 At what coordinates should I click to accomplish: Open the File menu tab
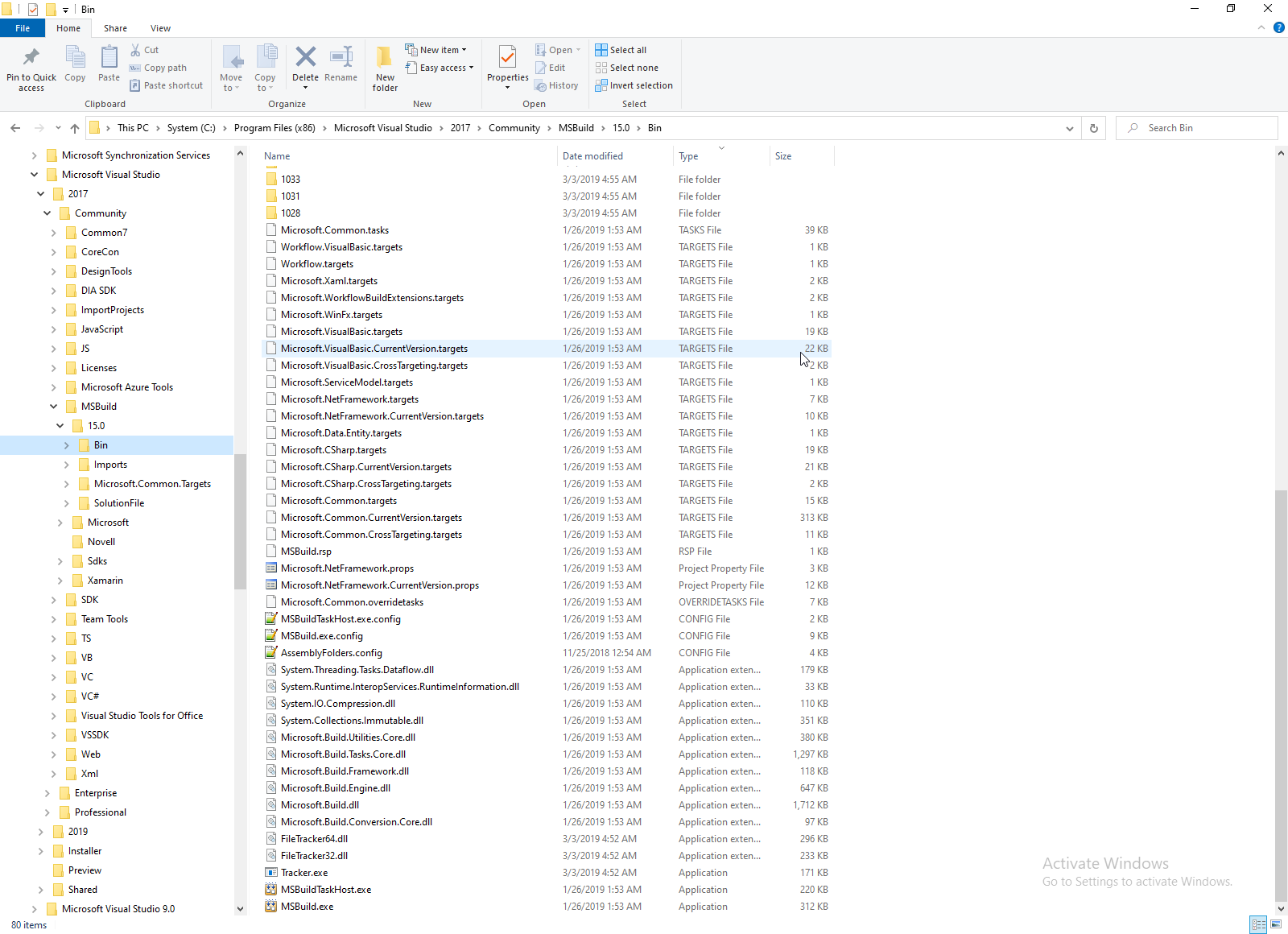pos(23,28)
